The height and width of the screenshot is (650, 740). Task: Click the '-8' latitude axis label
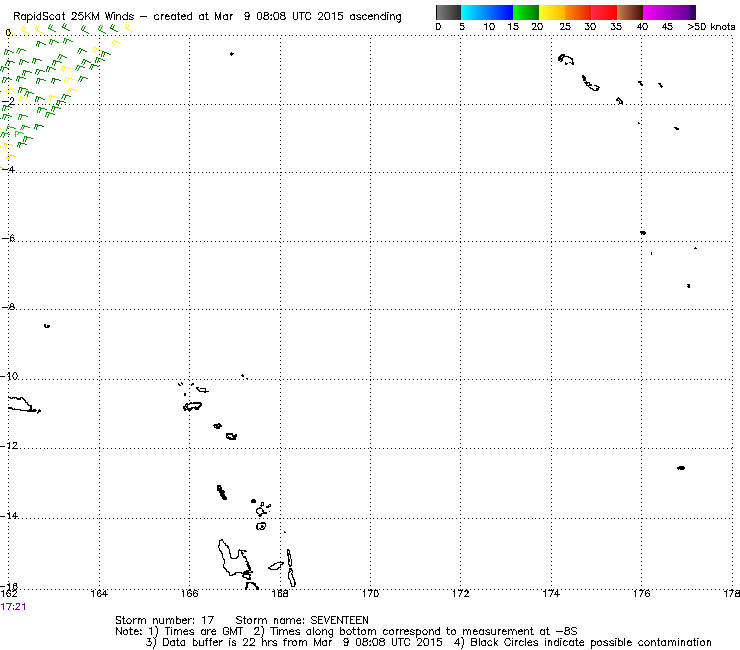click(8, 307)
